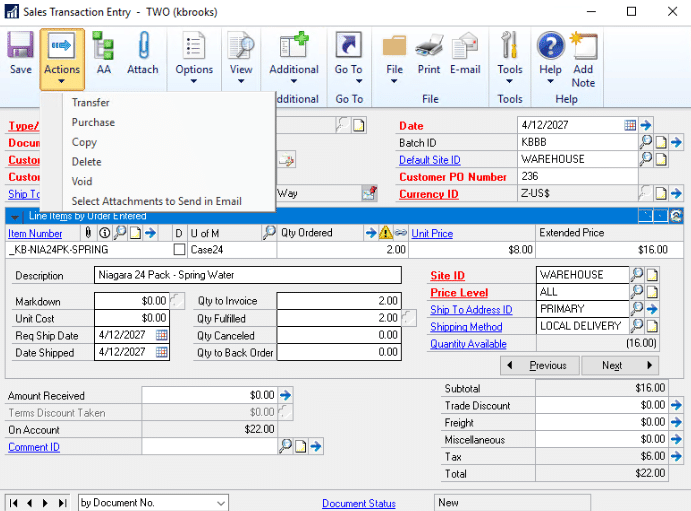This screenshot has height=511, width=691.
Task: Choose Purchase from the Actions menu
Action: 93,122
